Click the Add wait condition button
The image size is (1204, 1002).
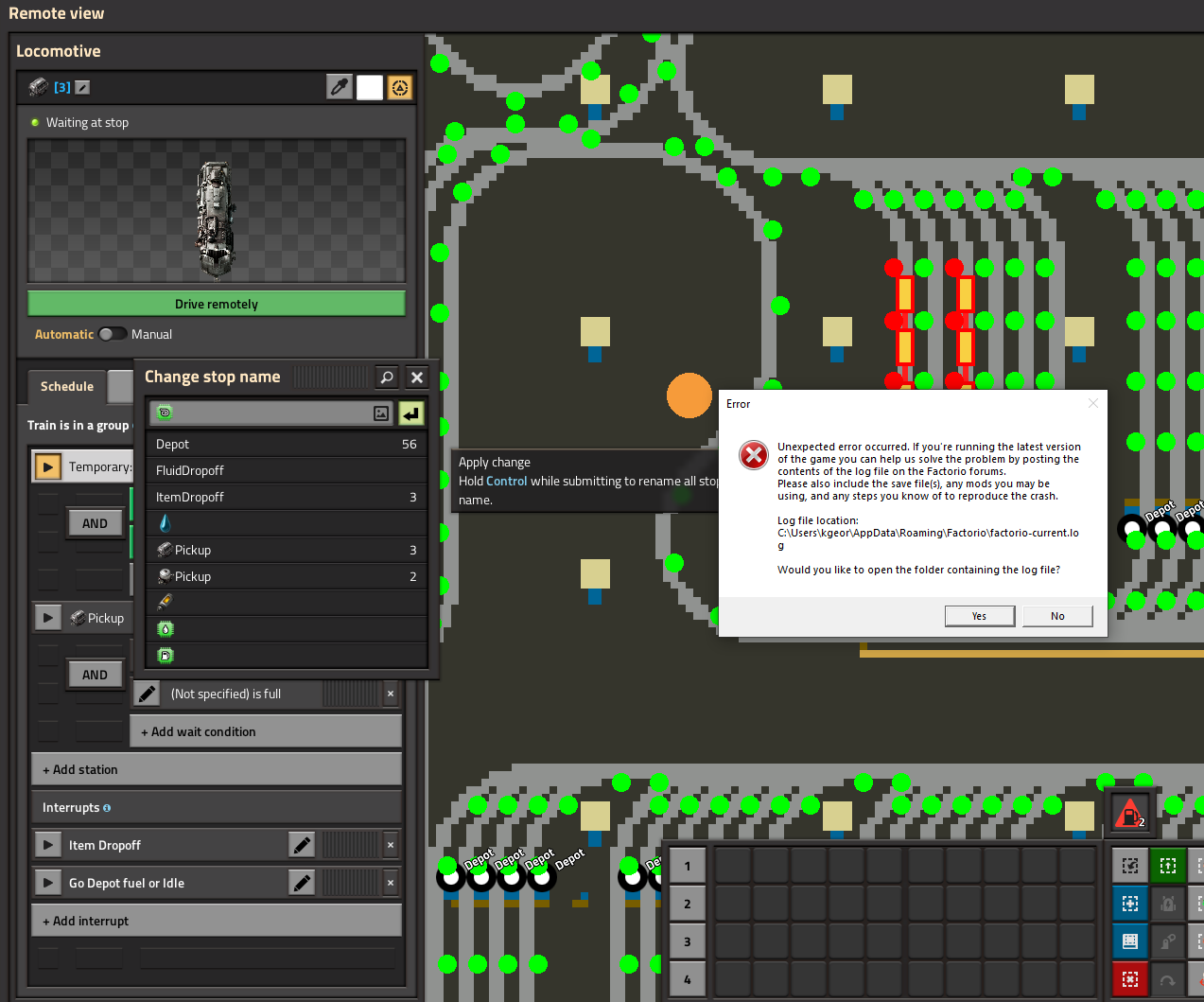point(266,731)
